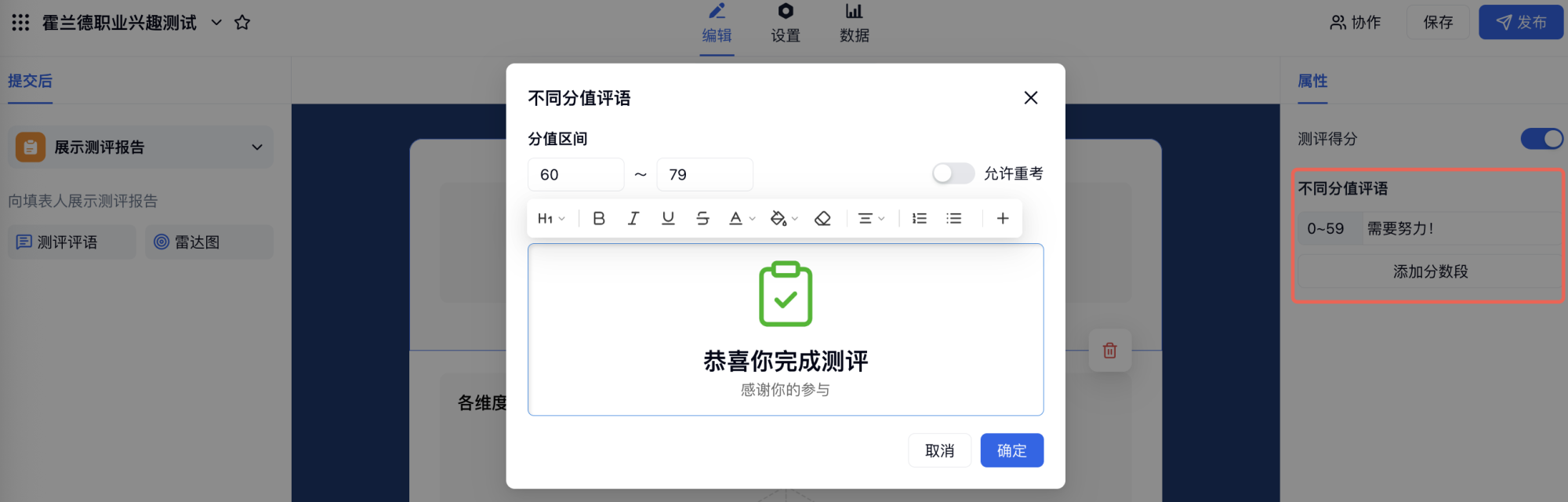This screenshot has height=502, width=1568.
Task: Click the 确定 button to confirm
Action: [x=1011, y=451]
